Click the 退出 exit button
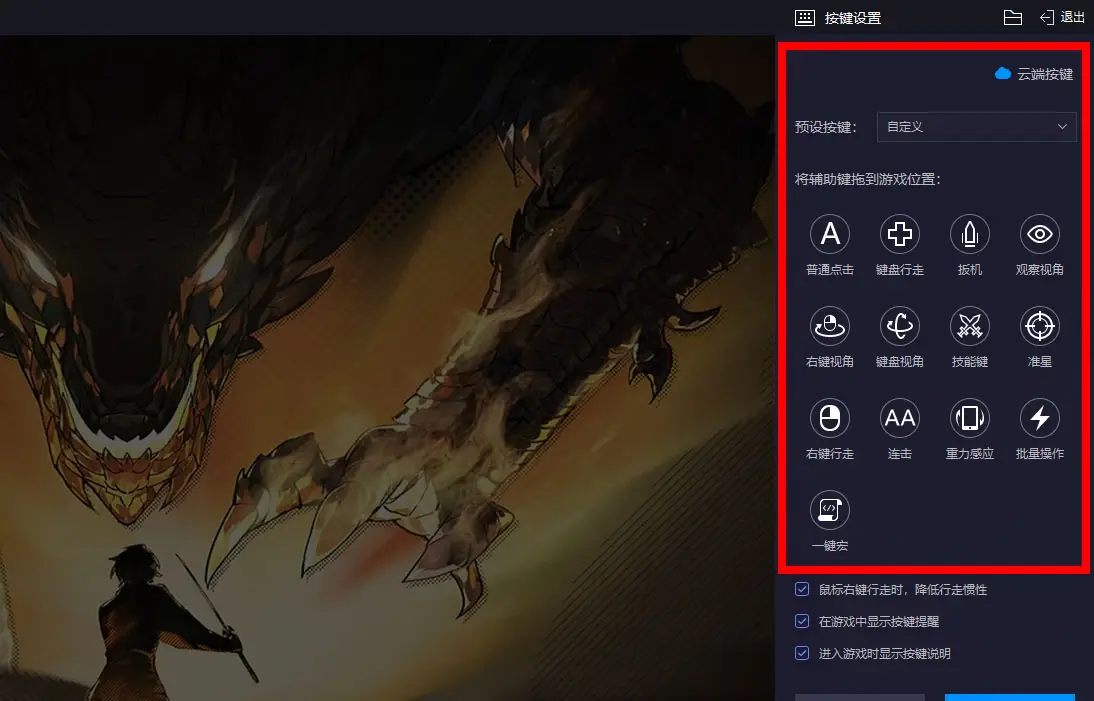Viewport: 1094px width, 701px height. 1062,17
